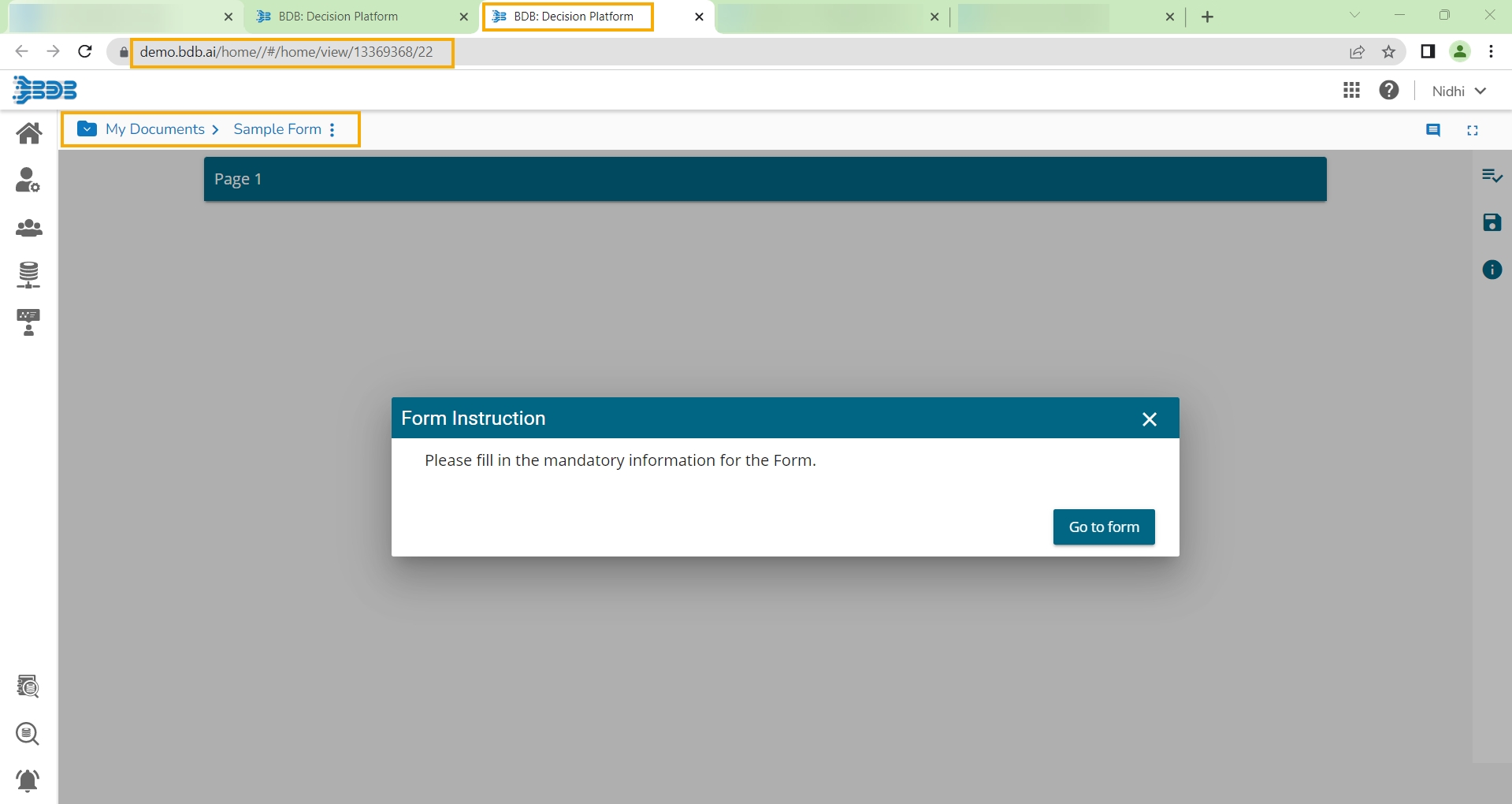The image size is (1512, 804).
Task: Go back in browser history
Action: (21, 52)
